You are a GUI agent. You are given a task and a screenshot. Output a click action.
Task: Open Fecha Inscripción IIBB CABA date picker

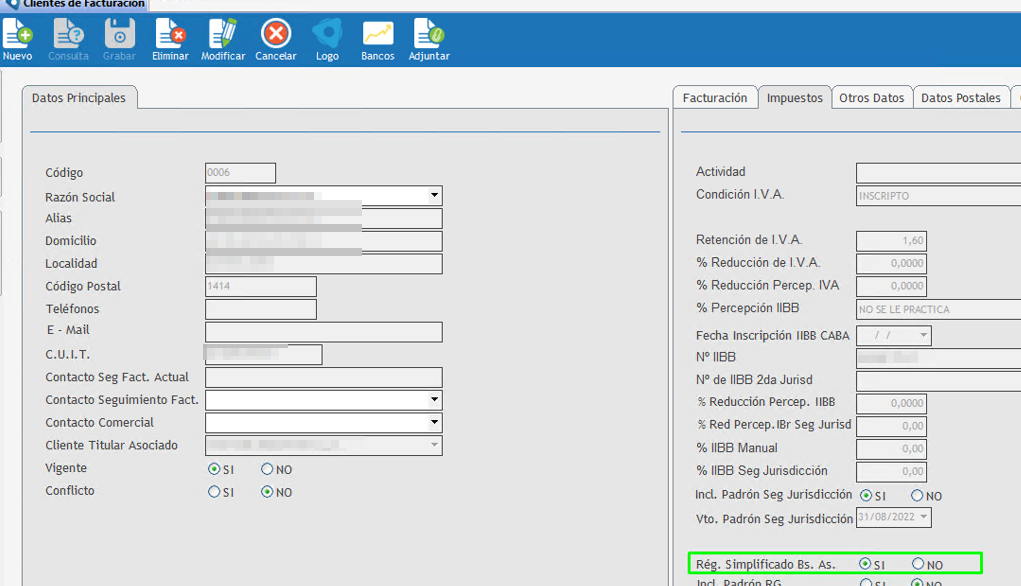923,335
